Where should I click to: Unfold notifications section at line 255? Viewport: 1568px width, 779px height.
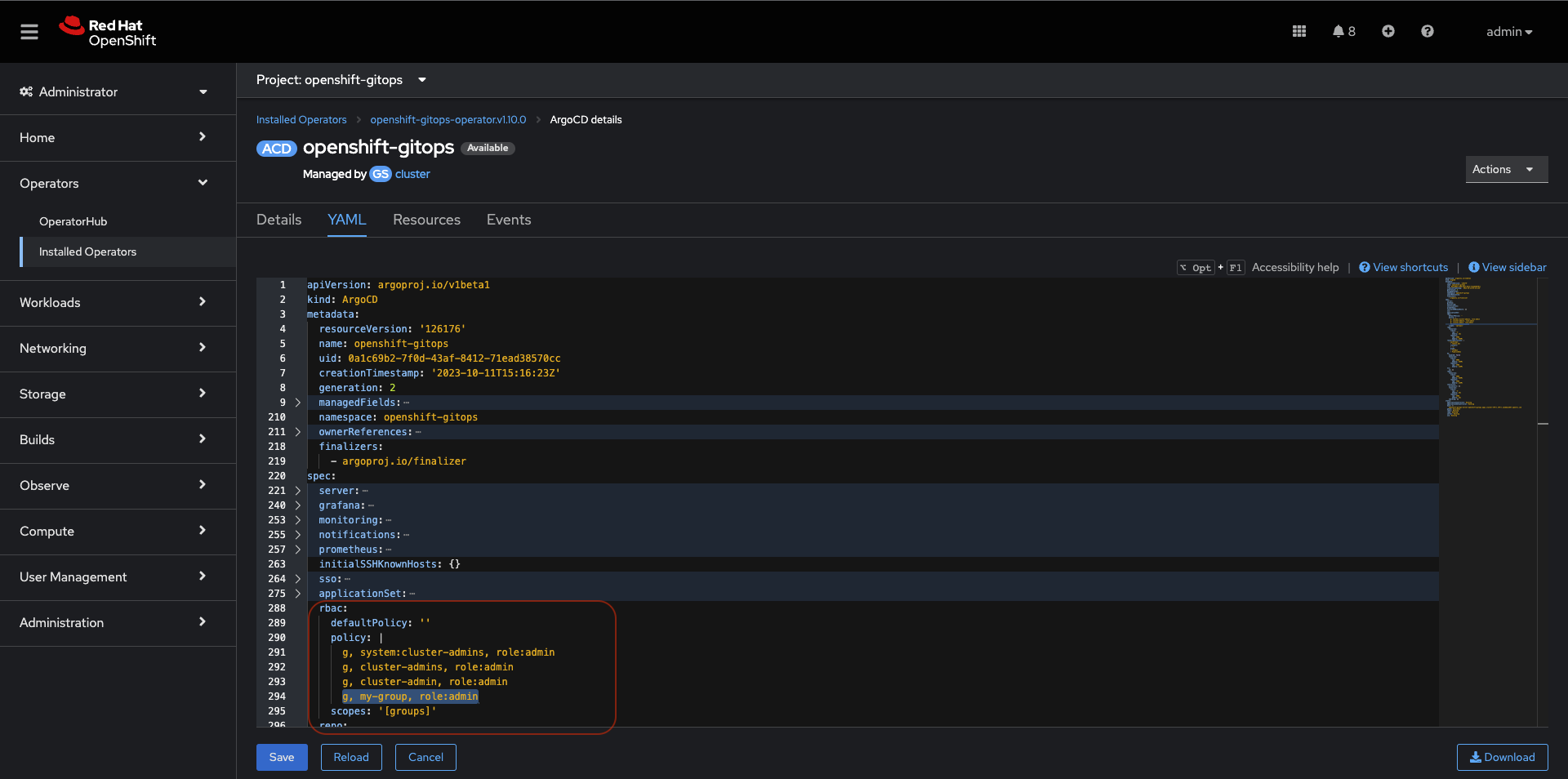[298, 535]
